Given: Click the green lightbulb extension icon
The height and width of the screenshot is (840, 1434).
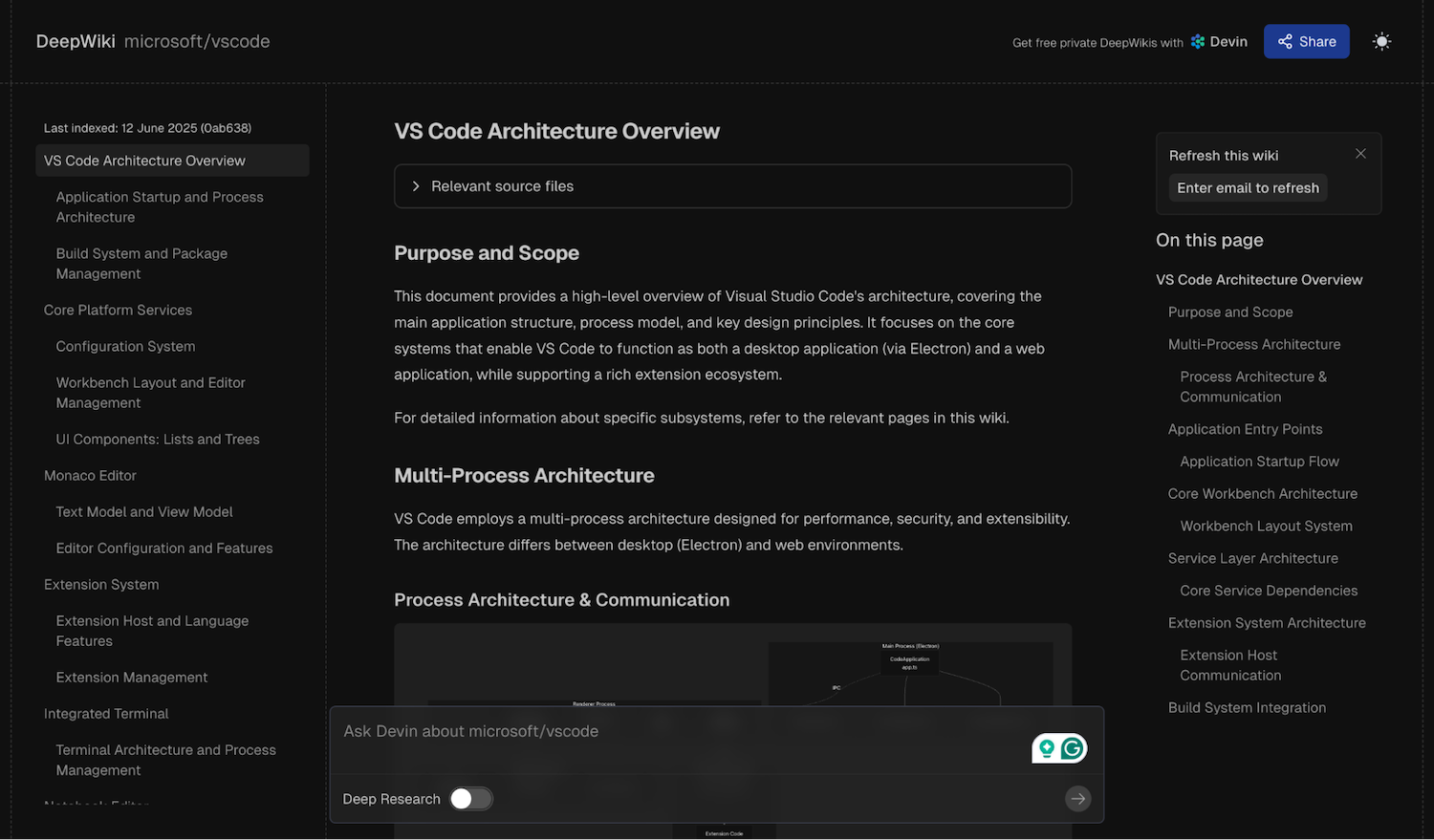Looking at the screenshot, I should pos(1047,748).
